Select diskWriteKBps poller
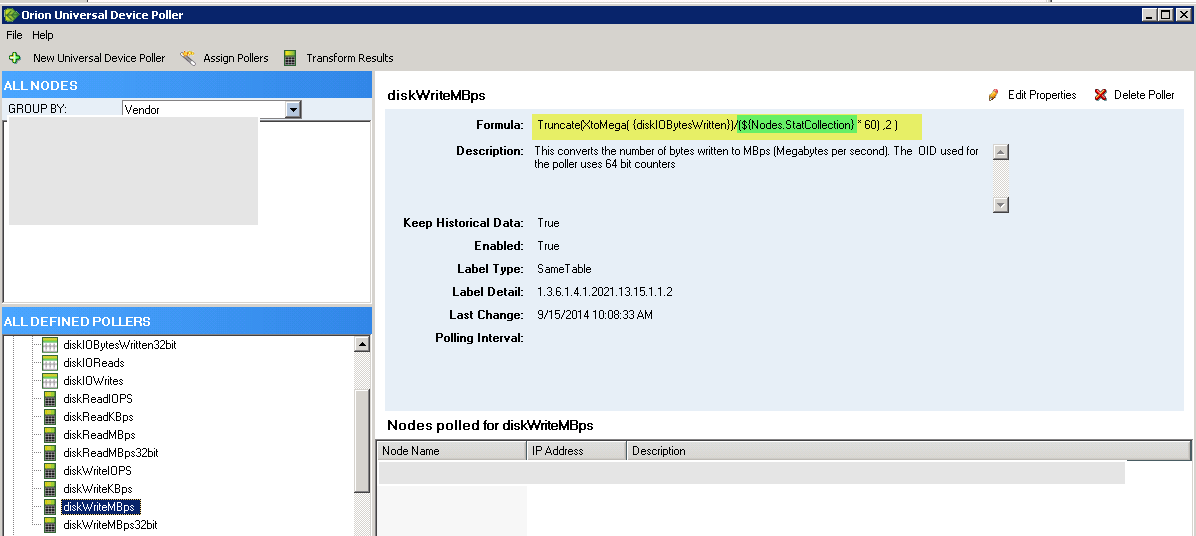 click(98, 489)
